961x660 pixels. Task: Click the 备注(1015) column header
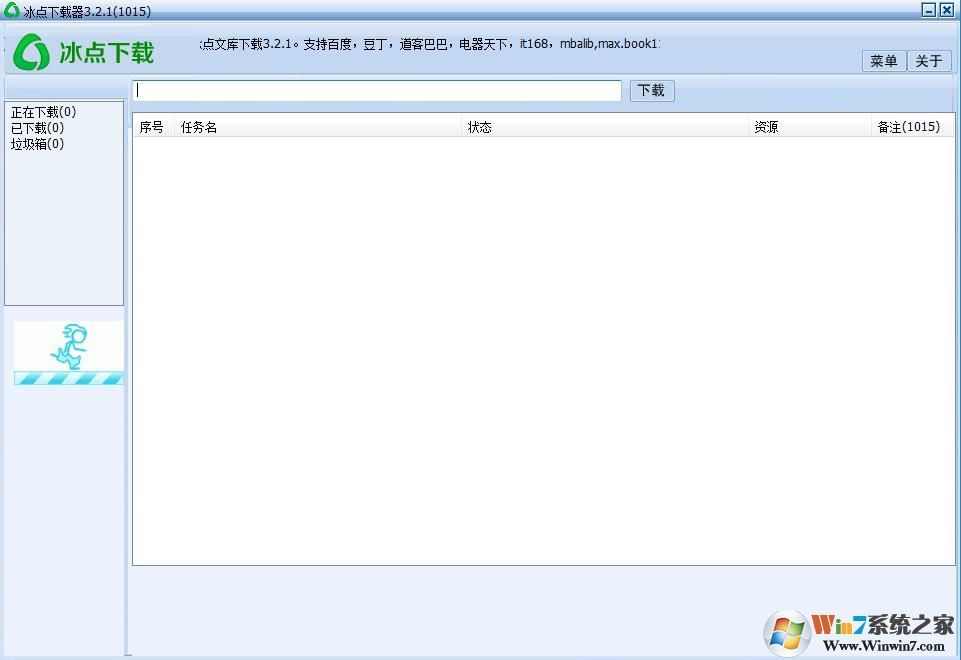pos(908,127)
